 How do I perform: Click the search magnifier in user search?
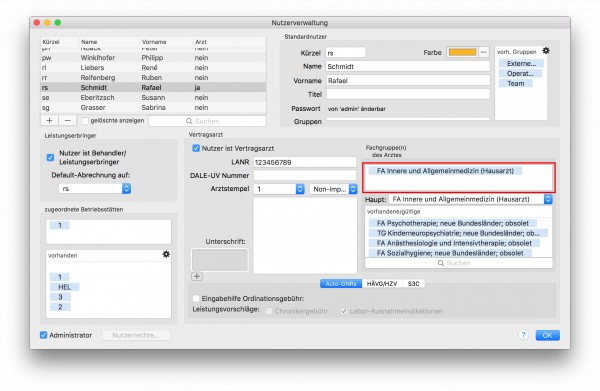(189, 121)
